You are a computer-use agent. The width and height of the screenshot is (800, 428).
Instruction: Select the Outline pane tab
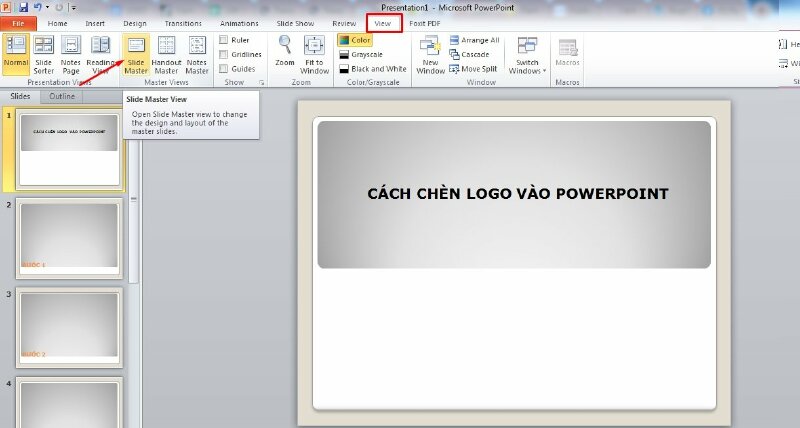tap(62, 96)
